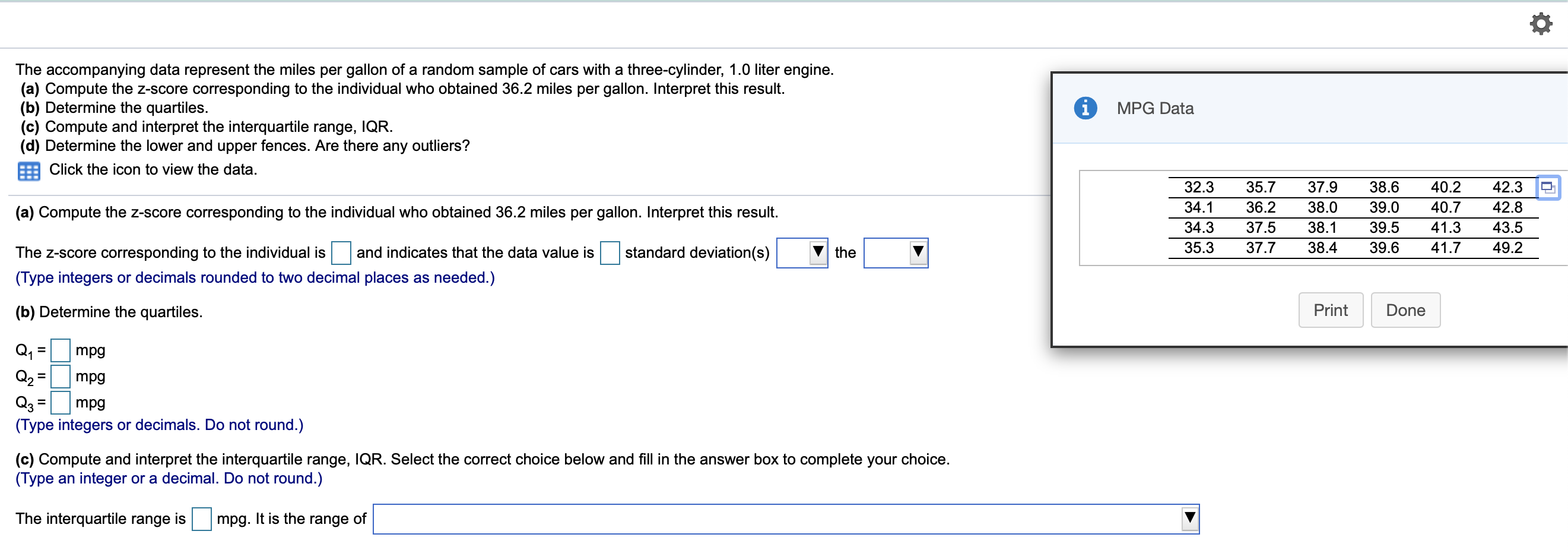Click the interquartile range answer box
The height and width of the screenshot is (550, 1568).
click(201, 519)
